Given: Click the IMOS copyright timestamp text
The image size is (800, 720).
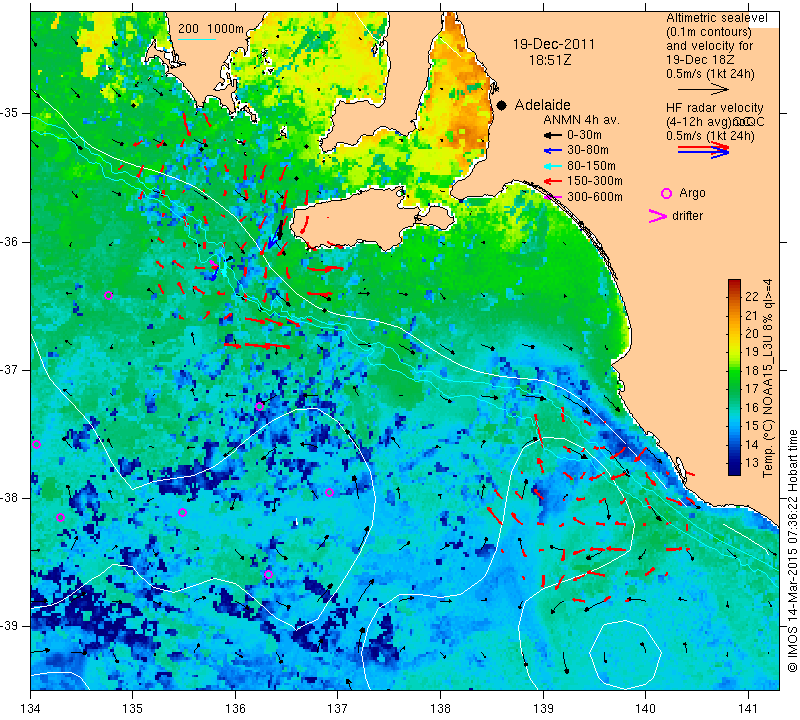Looking at the screenshot, I should coord(792,551).
